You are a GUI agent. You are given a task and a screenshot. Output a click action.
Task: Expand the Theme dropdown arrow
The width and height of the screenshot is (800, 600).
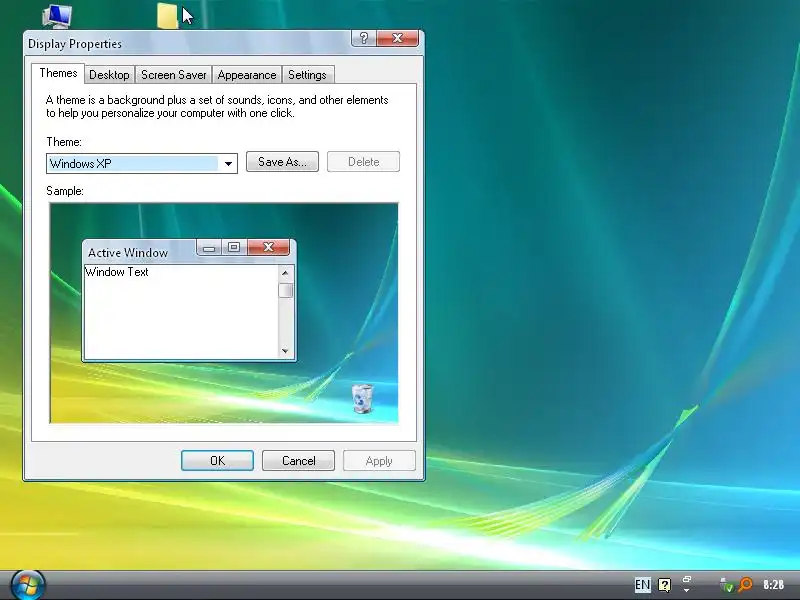[x=228, y=164]
